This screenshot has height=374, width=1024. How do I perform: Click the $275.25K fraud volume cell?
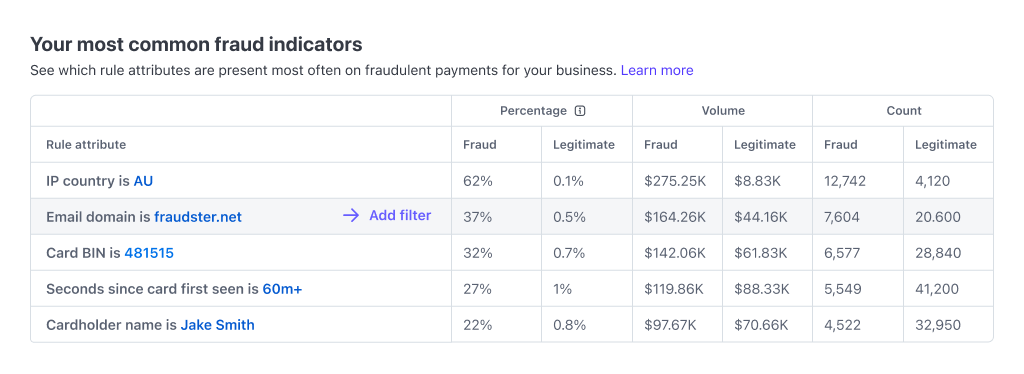coord(677,181)
